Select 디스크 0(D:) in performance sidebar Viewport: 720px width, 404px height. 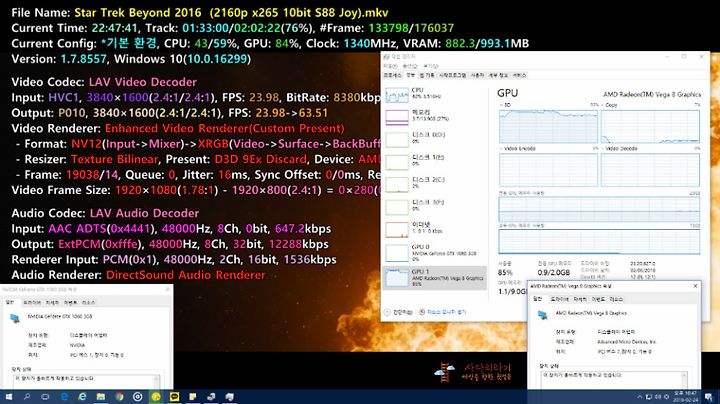pyautogui.click(x=434, y=140)
